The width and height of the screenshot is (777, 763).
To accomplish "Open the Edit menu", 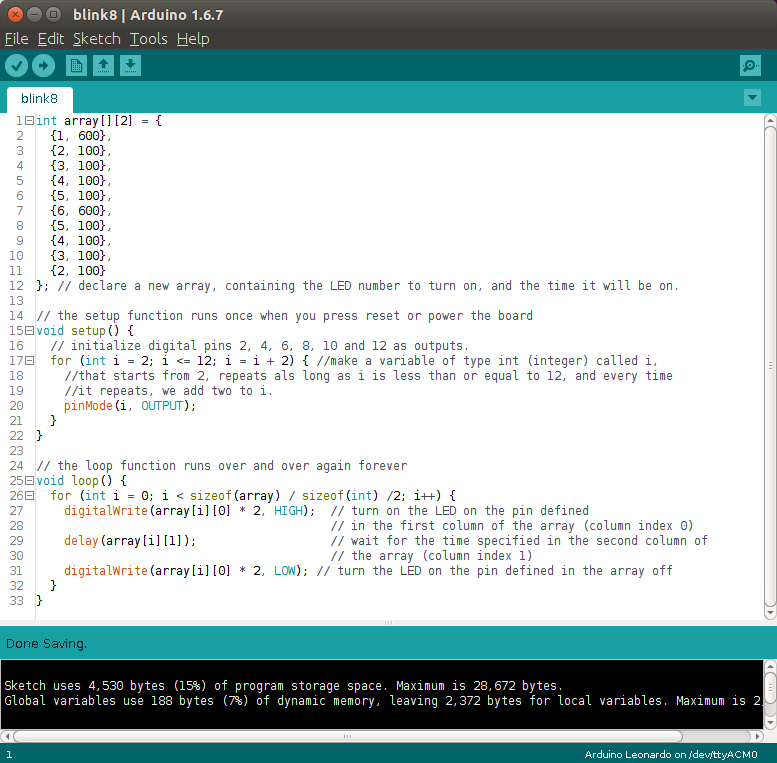I will tap(51, 39).
